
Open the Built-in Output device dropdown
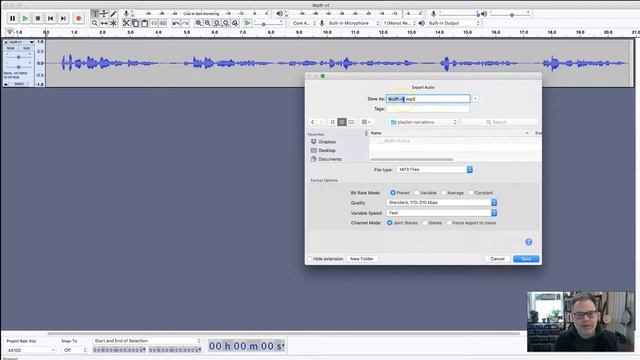[x=453, y=23]
